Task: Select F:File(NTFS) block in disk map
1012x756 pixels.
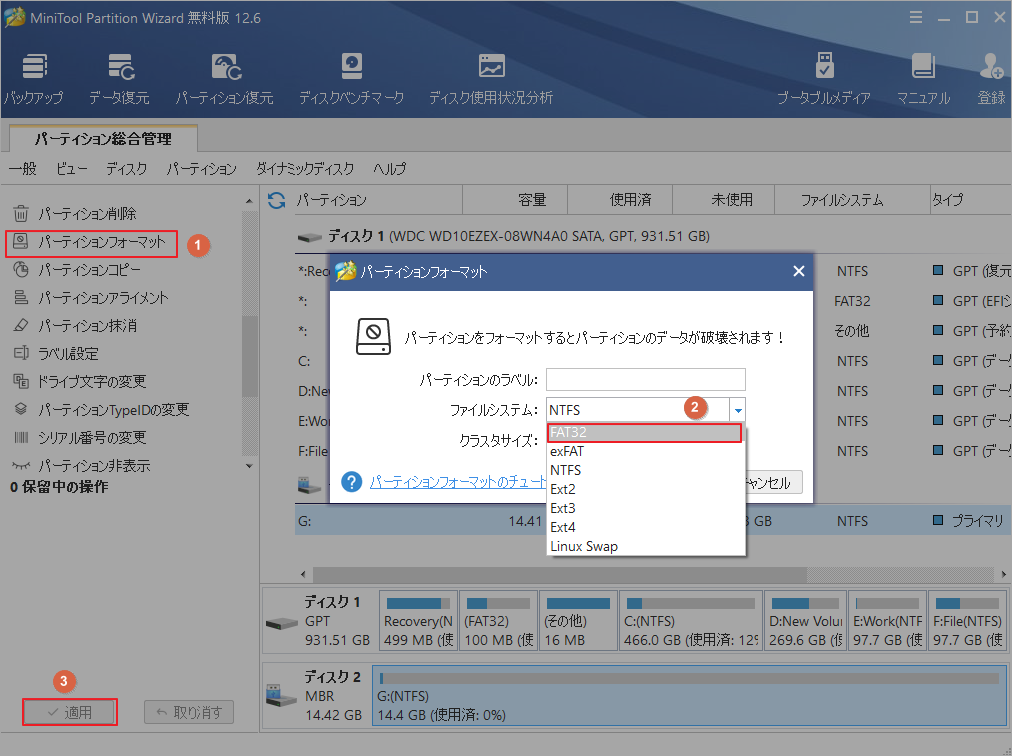Action: 967,621
